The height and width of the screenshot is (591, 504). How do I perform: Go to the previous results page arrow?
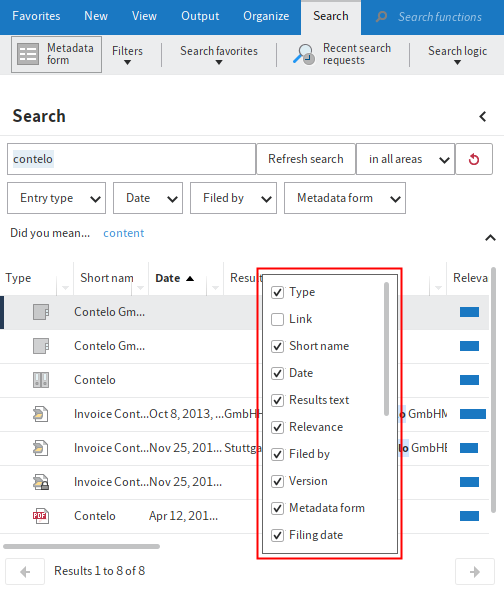[25, 572]
